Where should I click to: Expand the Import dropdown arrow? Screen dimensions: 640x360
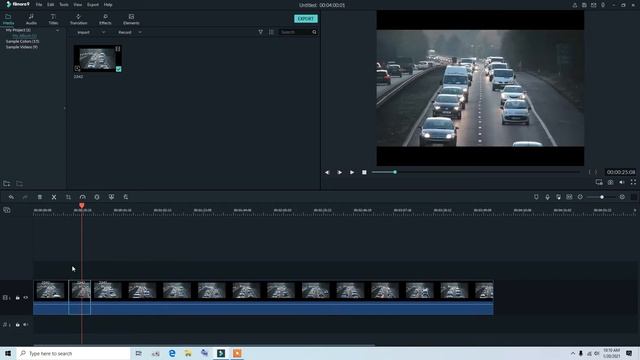tap(103, 32)
